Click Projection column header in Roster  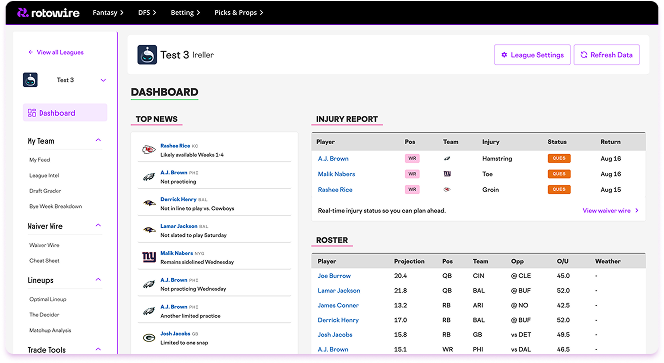tap(409, 261)
